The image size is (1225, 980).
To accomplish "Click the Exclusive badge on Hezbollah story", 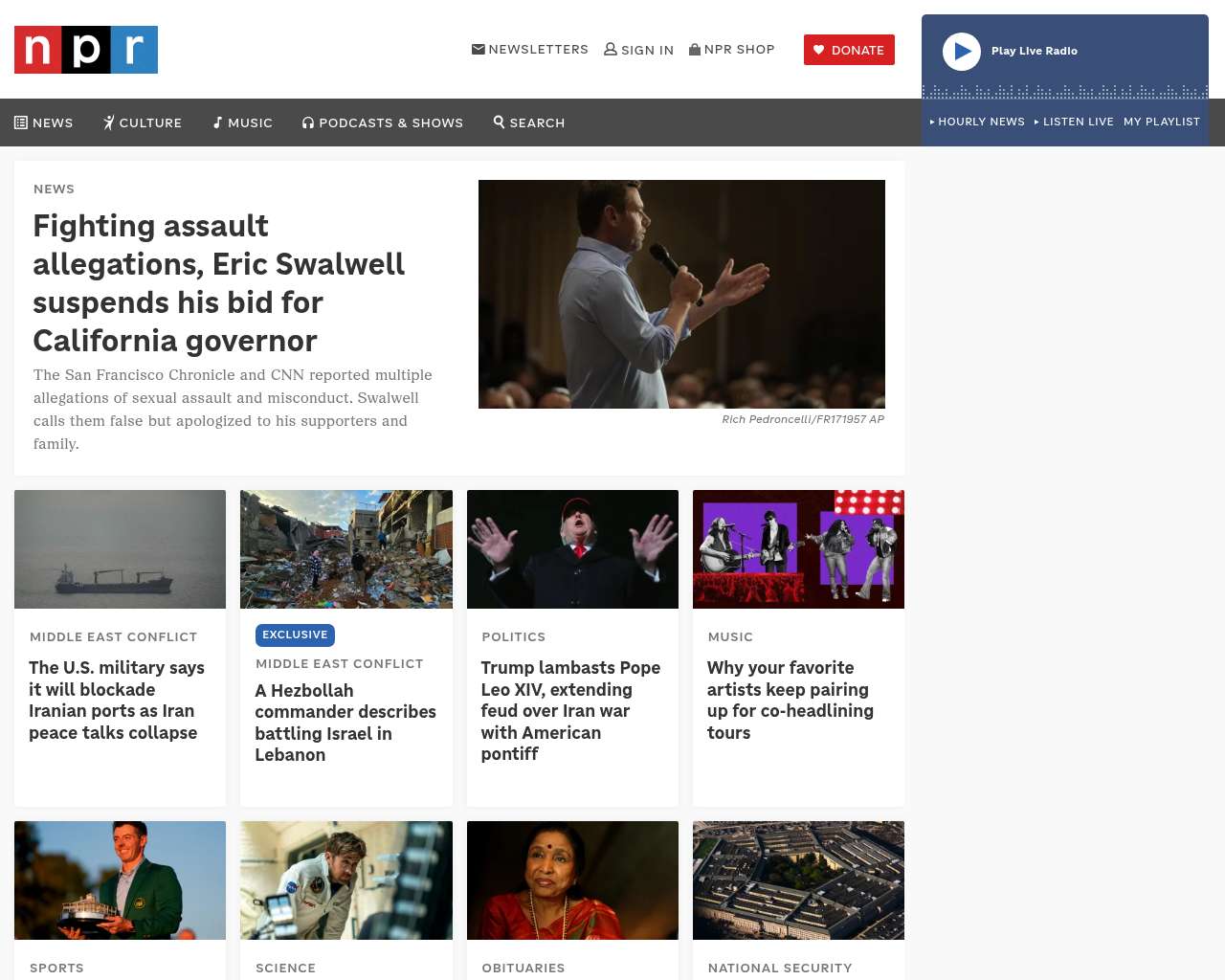I will tap(295, 635).
